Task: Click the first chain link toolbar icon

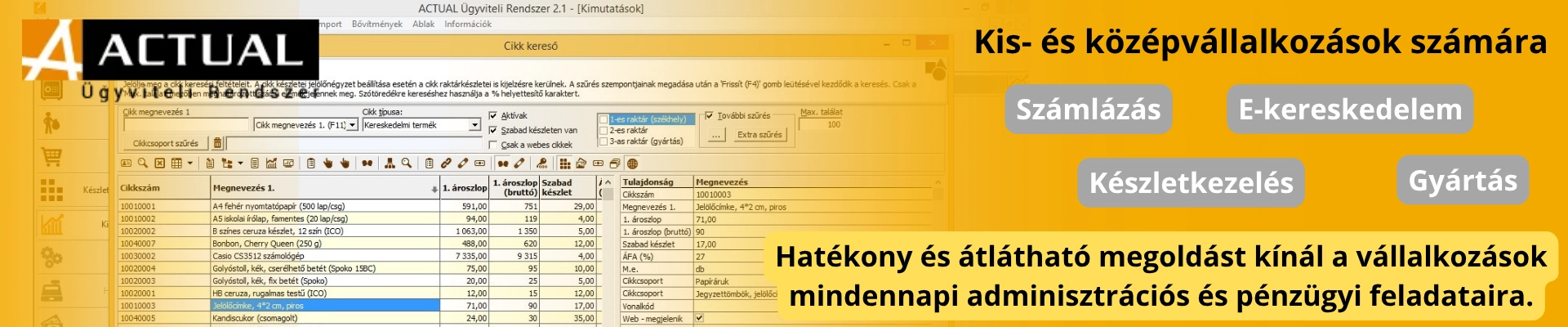Action: (446, 163)
